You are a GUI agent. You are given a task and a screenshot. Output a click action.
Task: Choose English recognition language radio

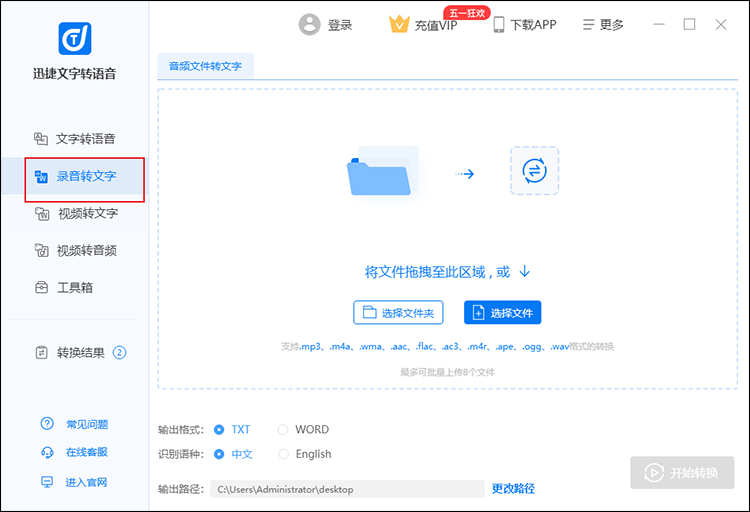pos(284,454)
